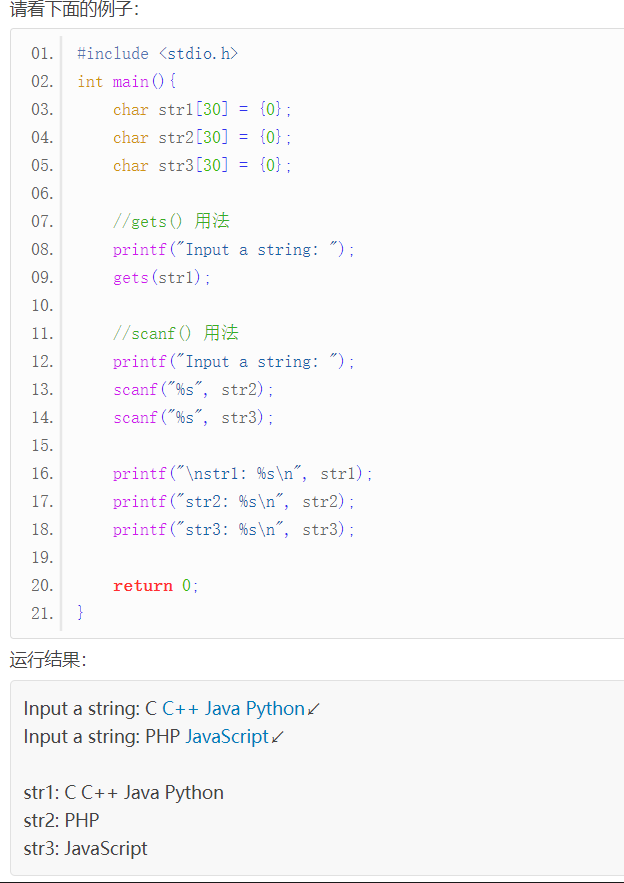Click line number 21 in the code gutter
624x883 pixels.
(x=42, y=613)
